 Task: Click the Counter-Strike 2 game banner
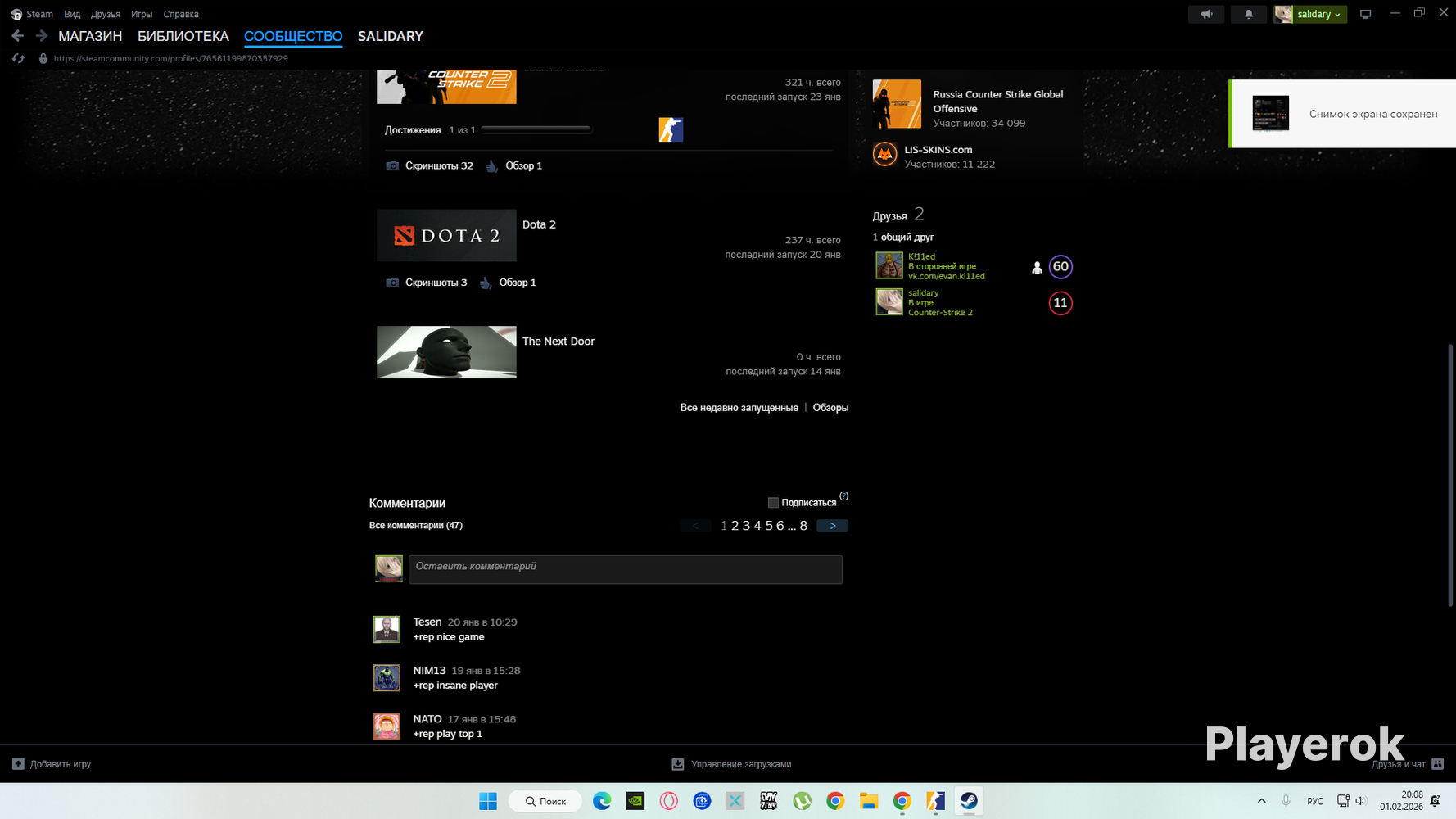(446, 87)
